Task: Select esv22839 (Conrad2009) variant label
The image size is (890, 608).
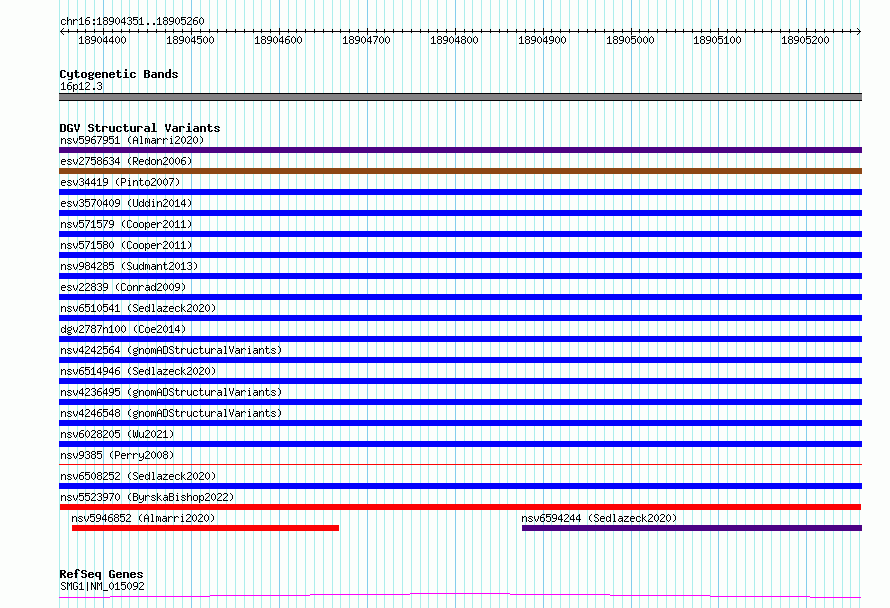Action: pos(123,287)
